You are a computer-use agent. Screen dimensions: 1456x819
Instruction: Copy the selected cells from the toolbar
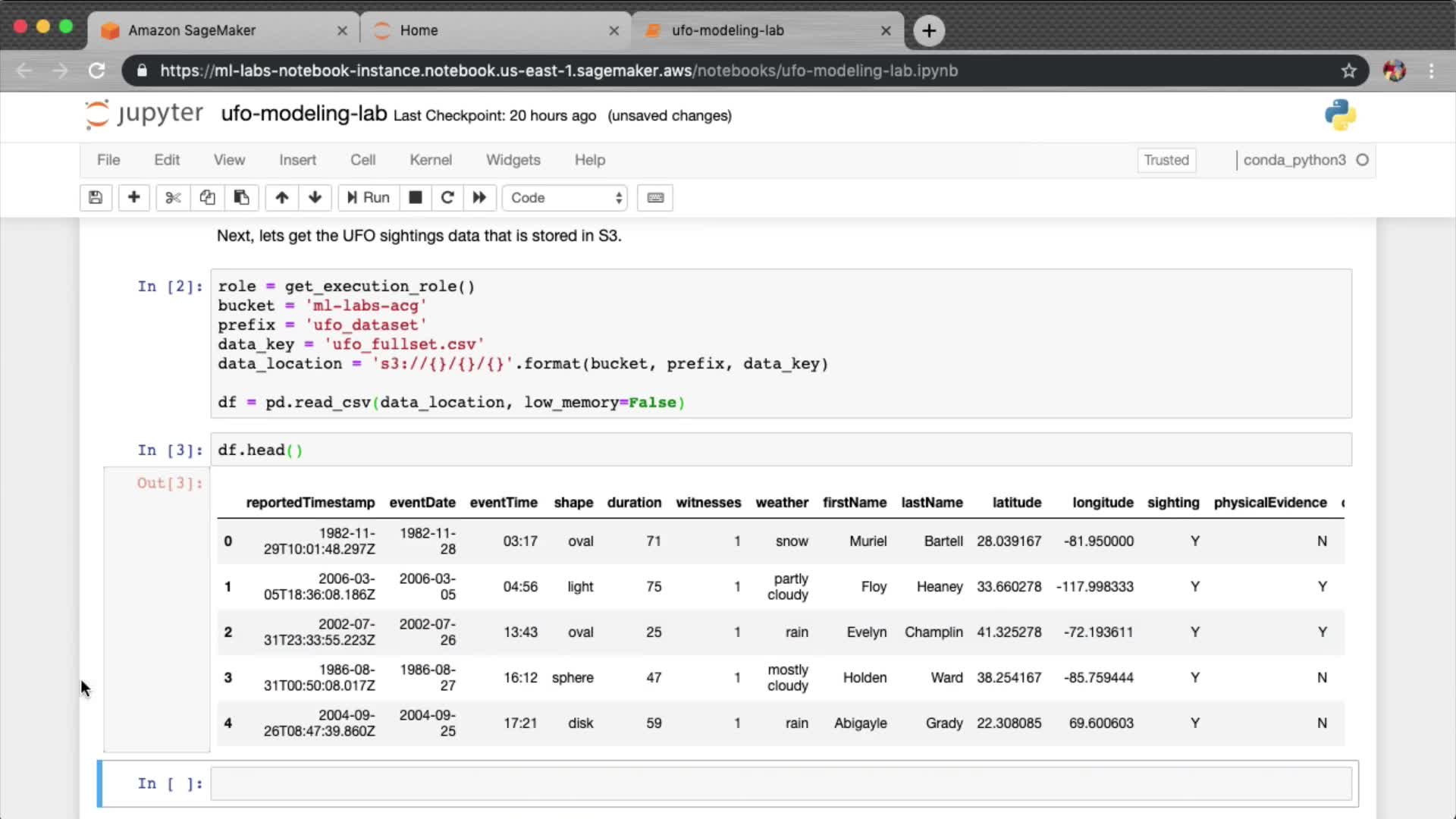(x=207, y=198)
